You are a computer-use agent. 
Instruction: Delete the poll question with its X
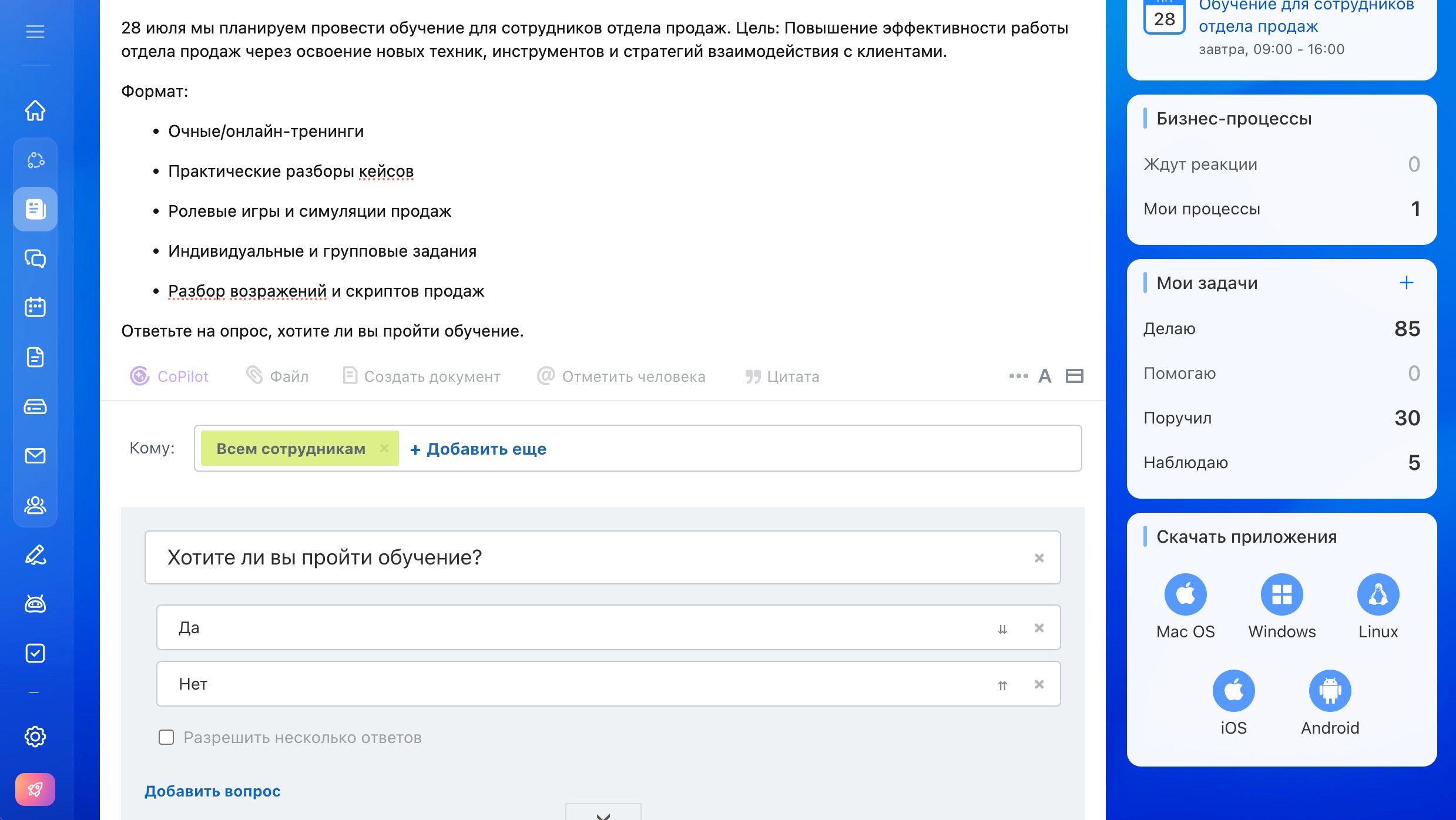1039,557
